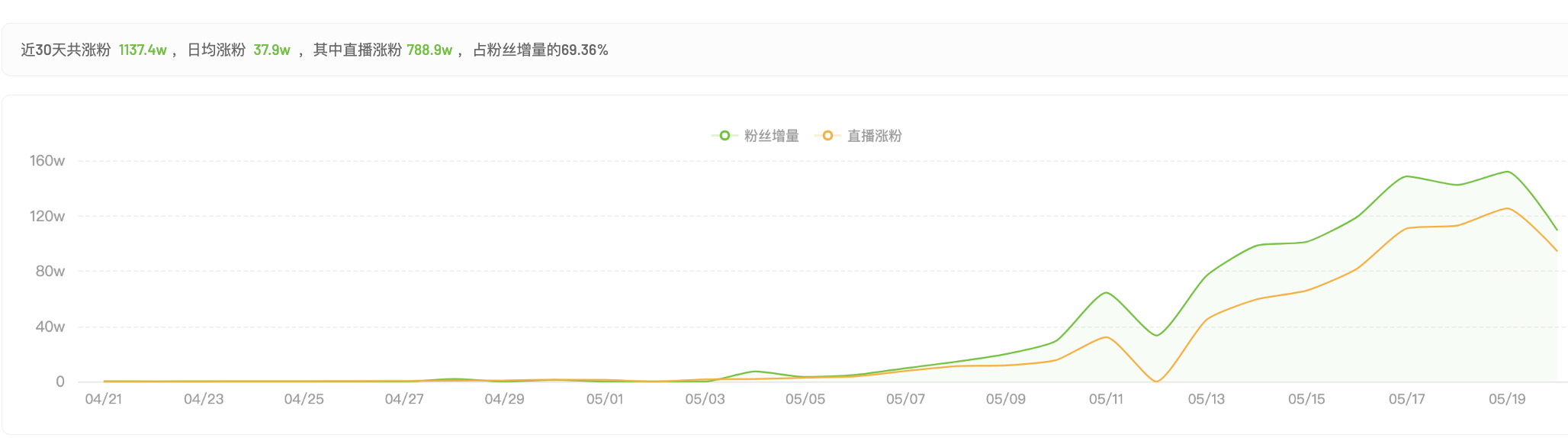Click the 69.36% share text
Viewport: 1568px width, 438px height.
[x=584, y=50]
